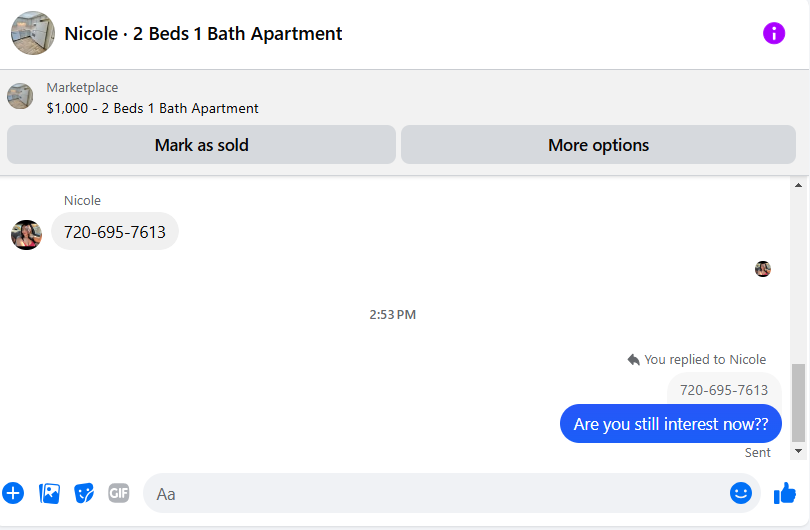Open the Marketplace listing small thumbnail
810x530 pixels.
[x=20, y=96]
